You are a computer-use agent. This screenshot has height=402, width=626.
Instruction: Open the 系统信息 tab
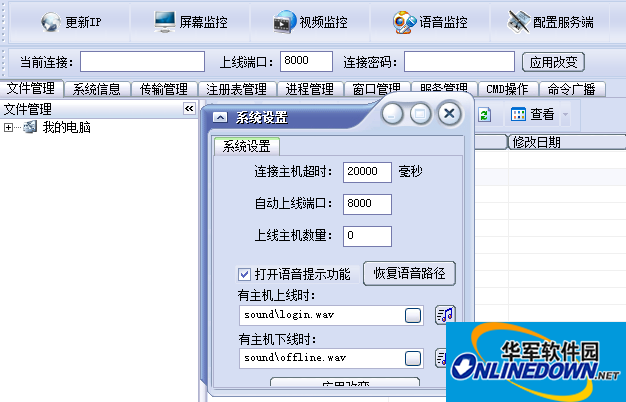click(x=97, y=89)
